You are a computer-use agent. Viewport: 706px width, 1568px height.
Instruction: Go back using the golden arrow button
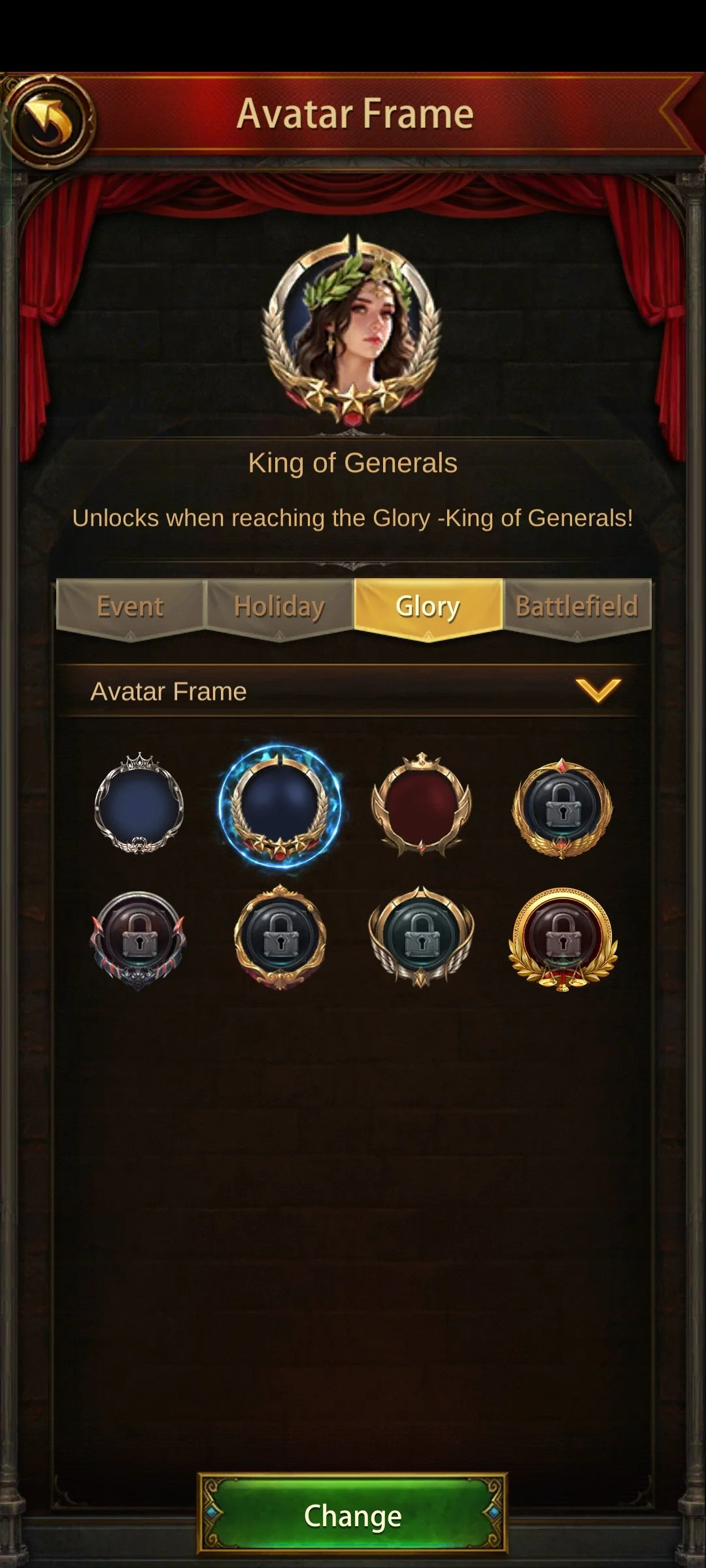click(x=49, y=121)
